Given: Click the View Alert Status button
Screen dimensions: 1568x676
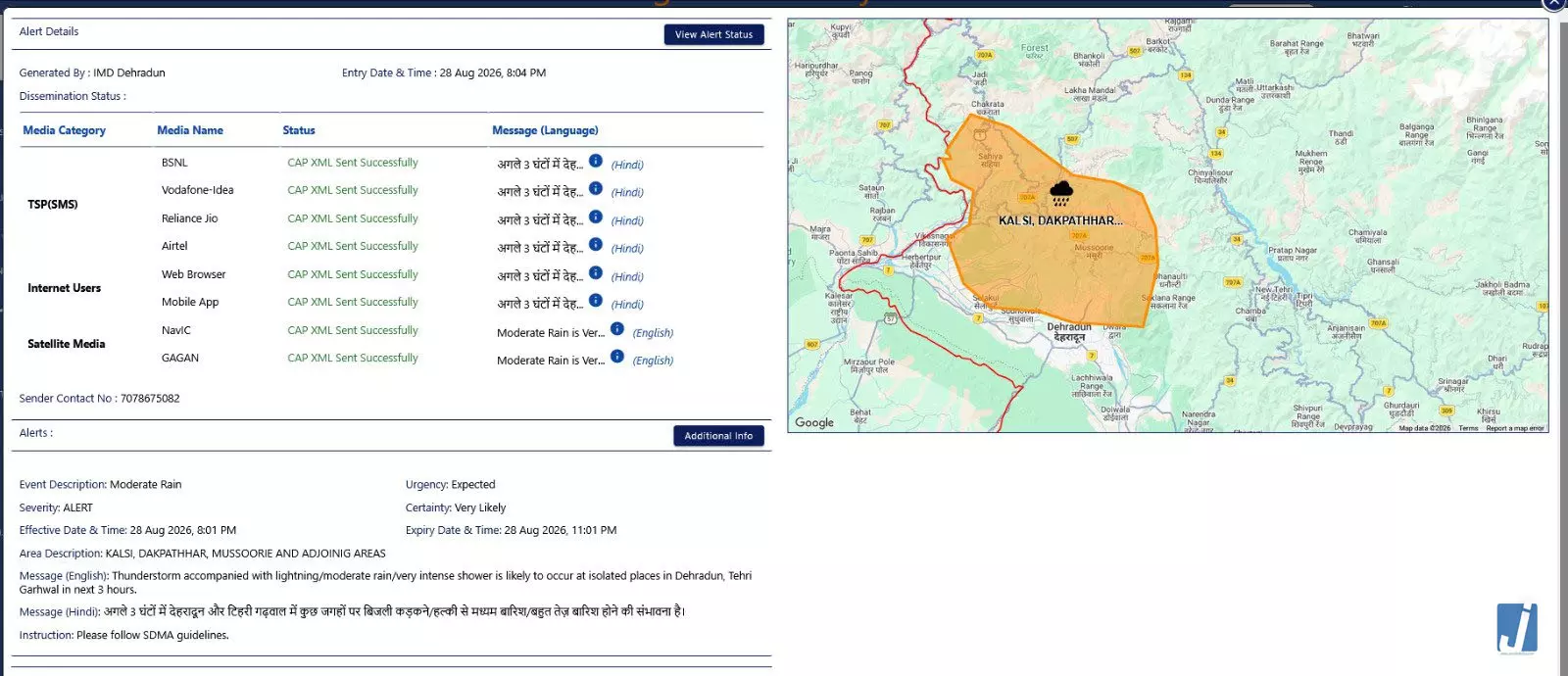Looking at the screenshot, I should [713, 34].
